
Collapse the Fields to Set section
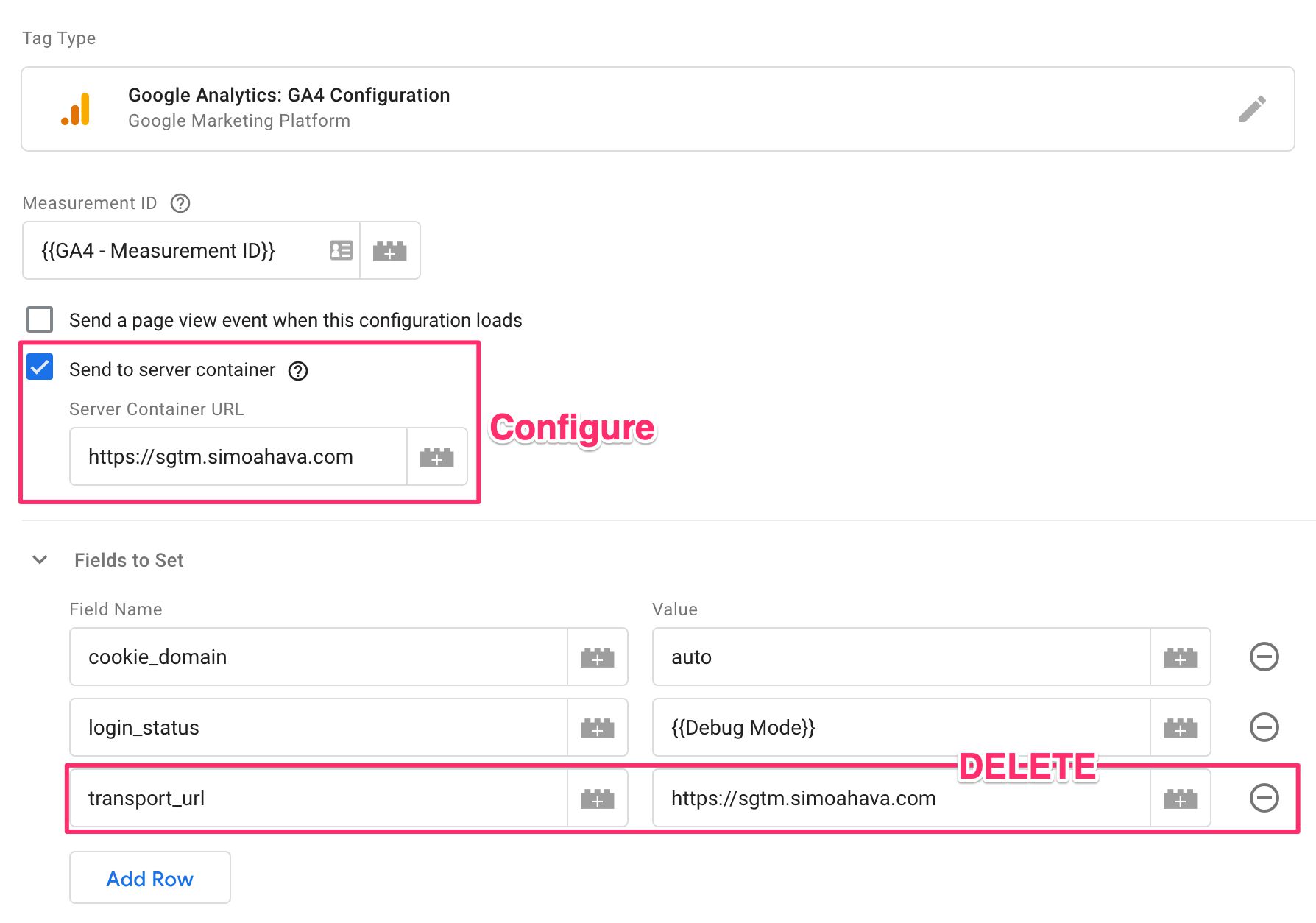tap(40, 560)
